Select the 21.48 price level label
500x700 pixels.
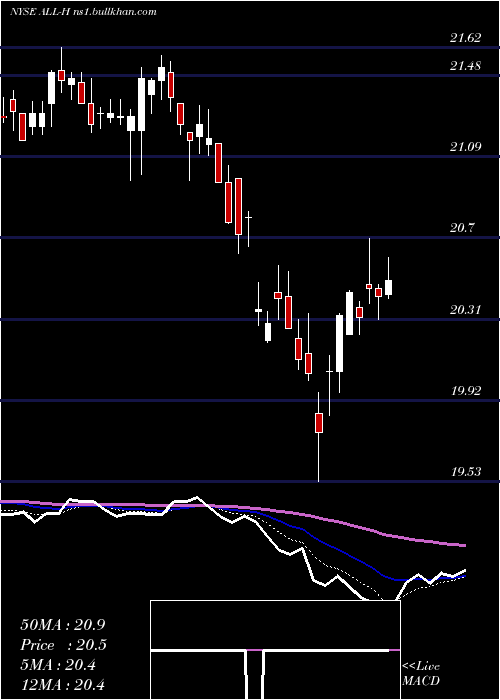pos(466,66)
